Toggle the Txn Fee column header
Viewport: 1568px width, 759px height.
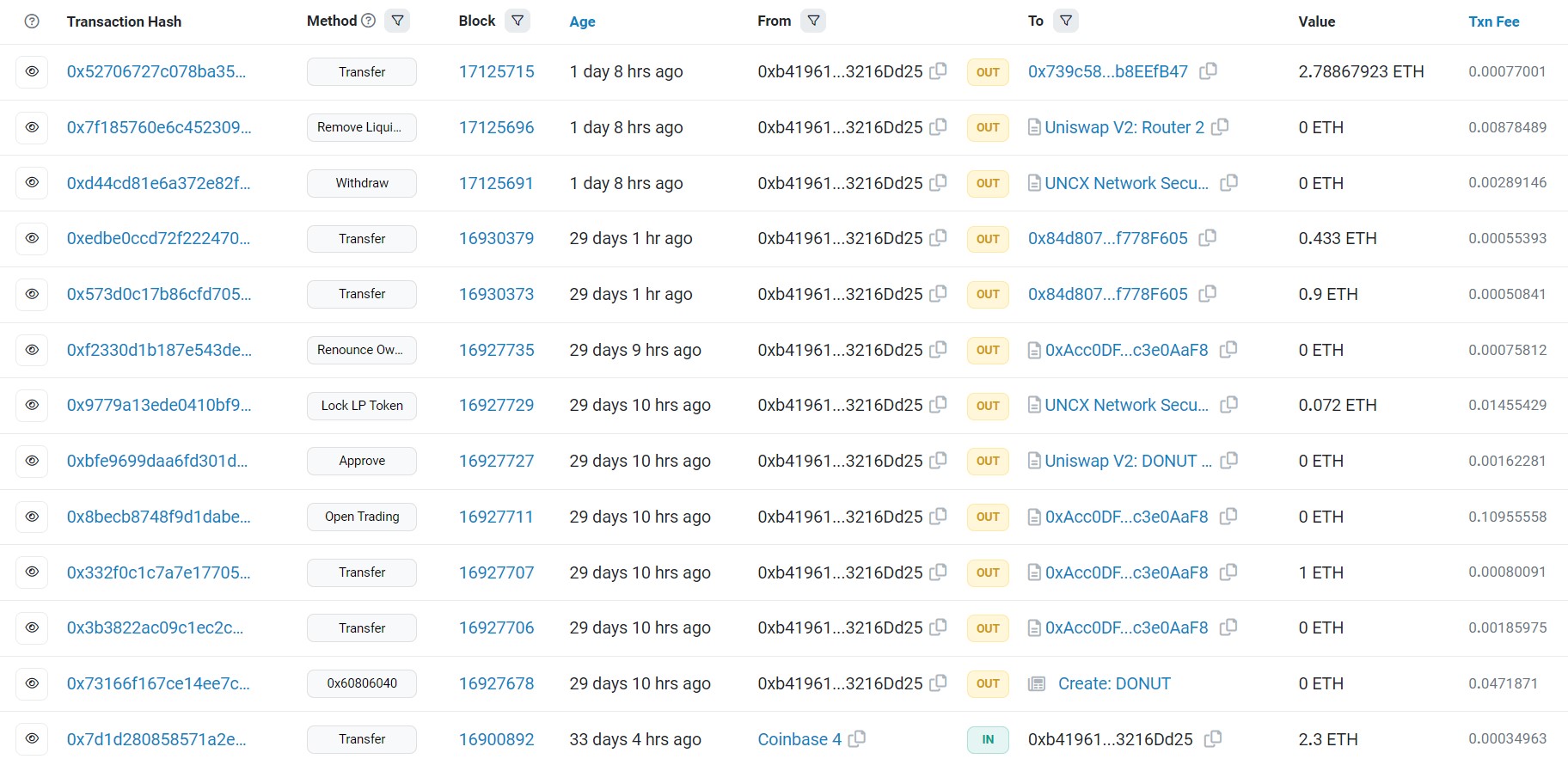(x=1493, y=21)
